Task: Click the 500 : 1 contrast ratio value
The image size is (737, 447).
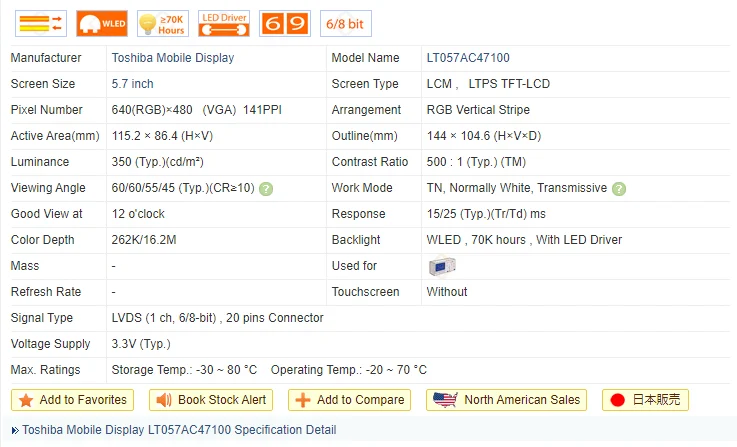Action: click(476, 162)
